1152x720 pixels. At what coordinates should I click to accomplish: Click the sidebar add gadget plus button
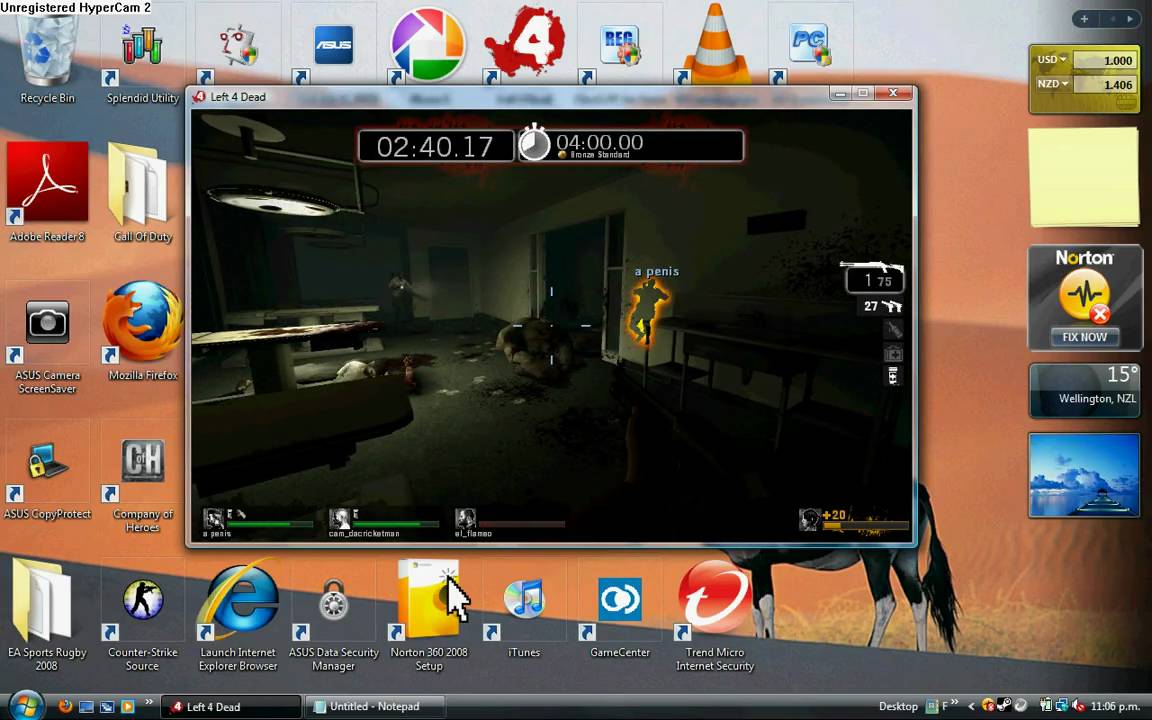[x=1084, y=19]
